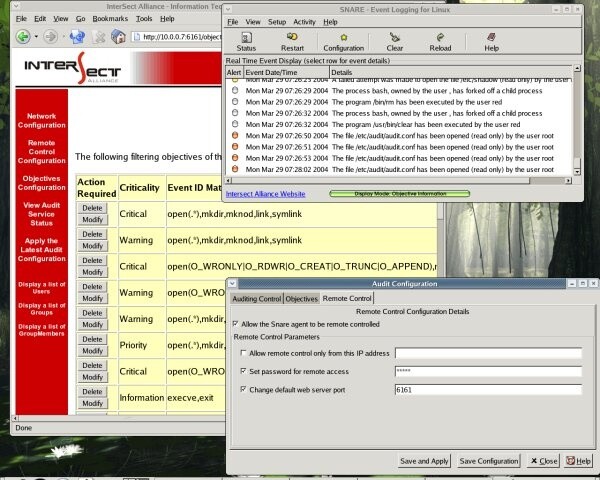Click Display a list of Users link

click(x=41, y=288)
